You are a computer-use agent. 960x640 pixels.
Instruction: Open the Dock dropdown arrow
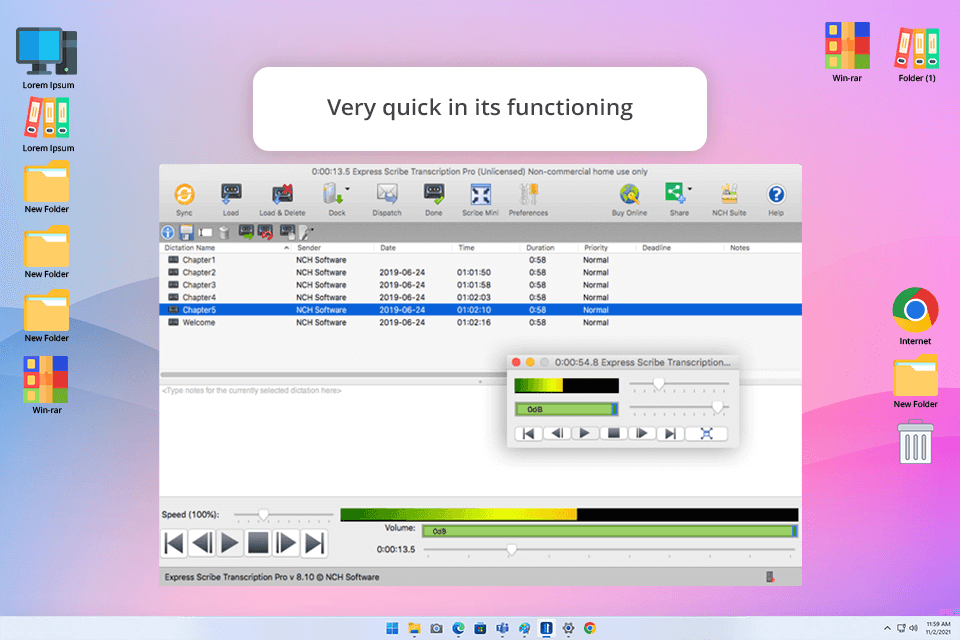pos(347,189)
